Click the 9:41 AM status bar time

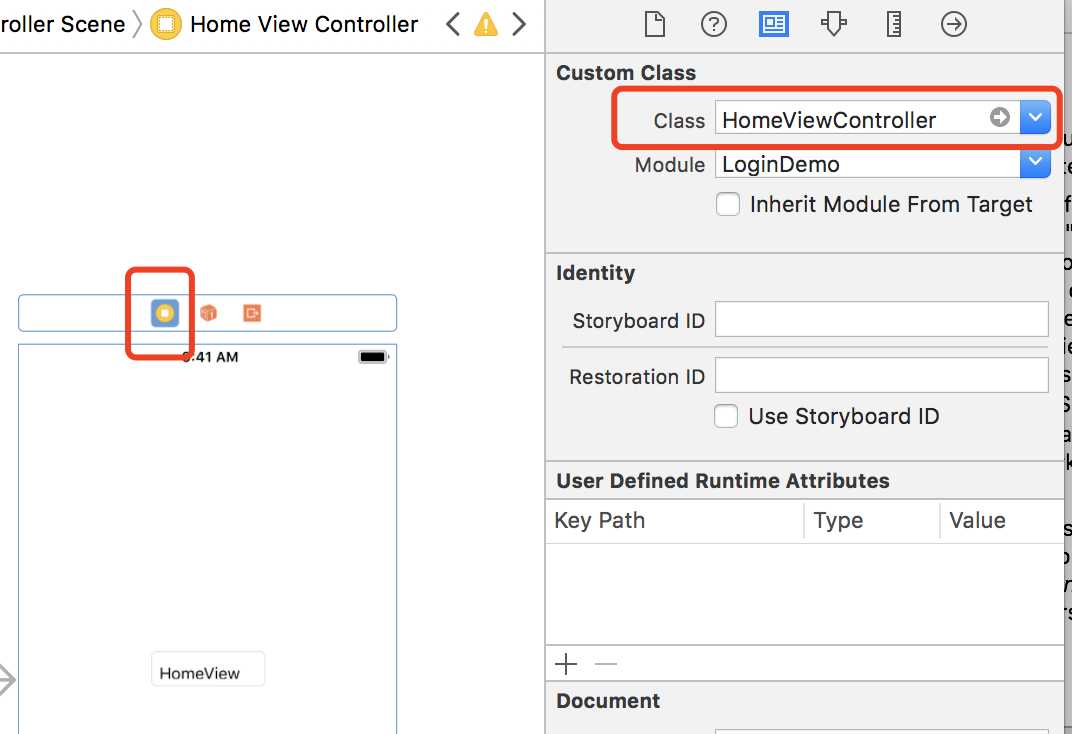click(x=210, y=357)
